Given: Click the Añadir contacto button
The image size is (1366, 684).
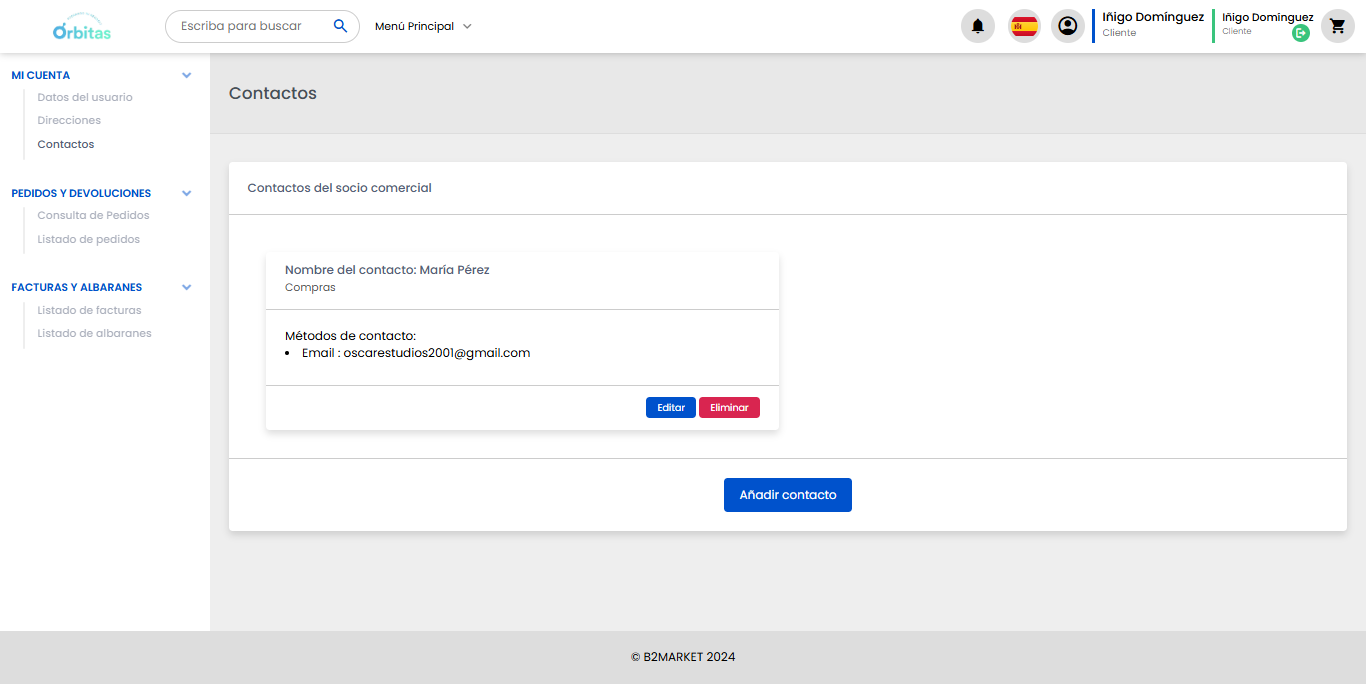Looking at the screenshot, I should coord(787,495).
